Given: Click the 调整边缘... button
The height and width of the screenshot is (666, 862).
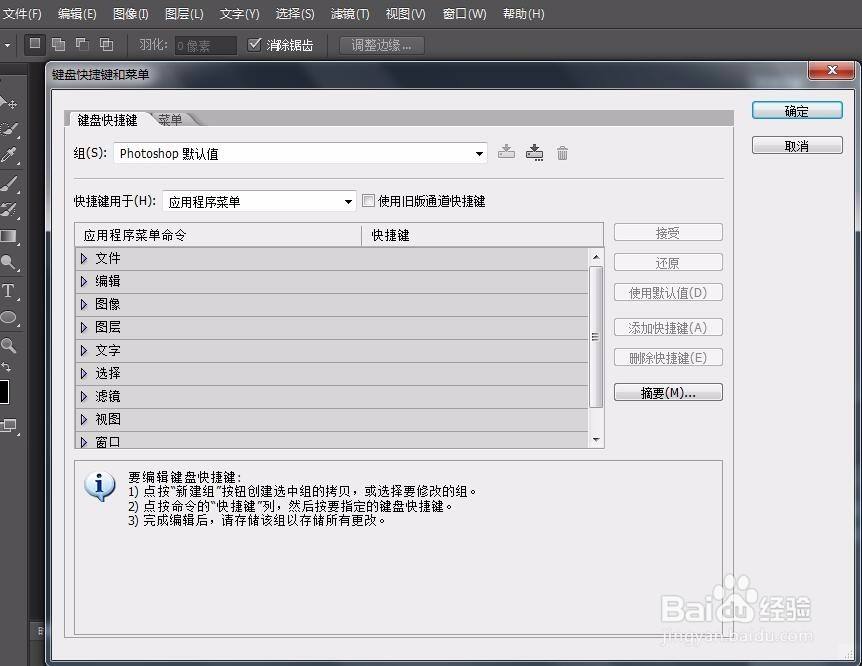Looking at the screenshot, I should (x=382, y=45).
